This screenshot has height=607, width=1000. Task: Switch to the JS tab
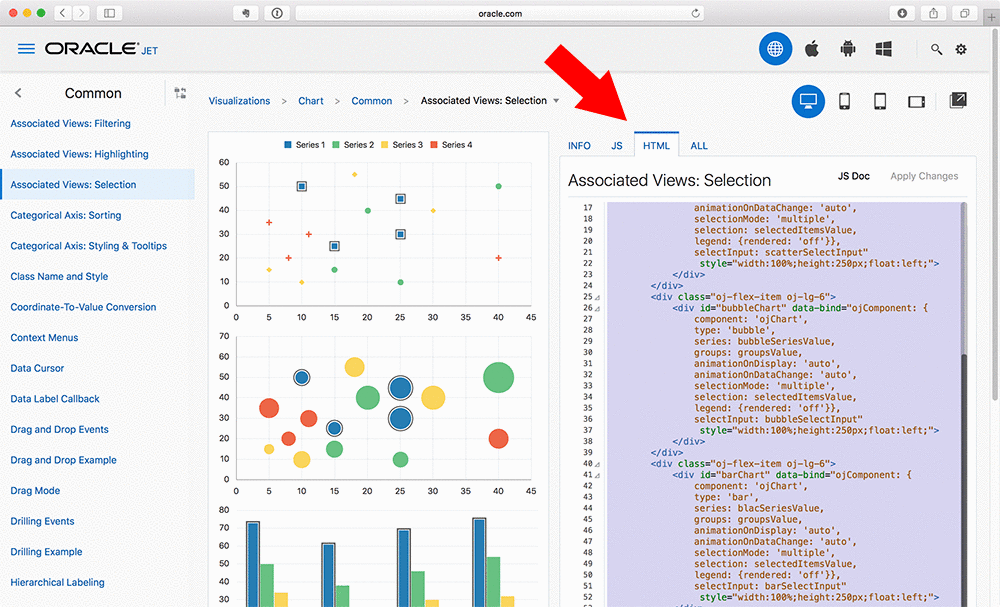[x=617, y=145]
